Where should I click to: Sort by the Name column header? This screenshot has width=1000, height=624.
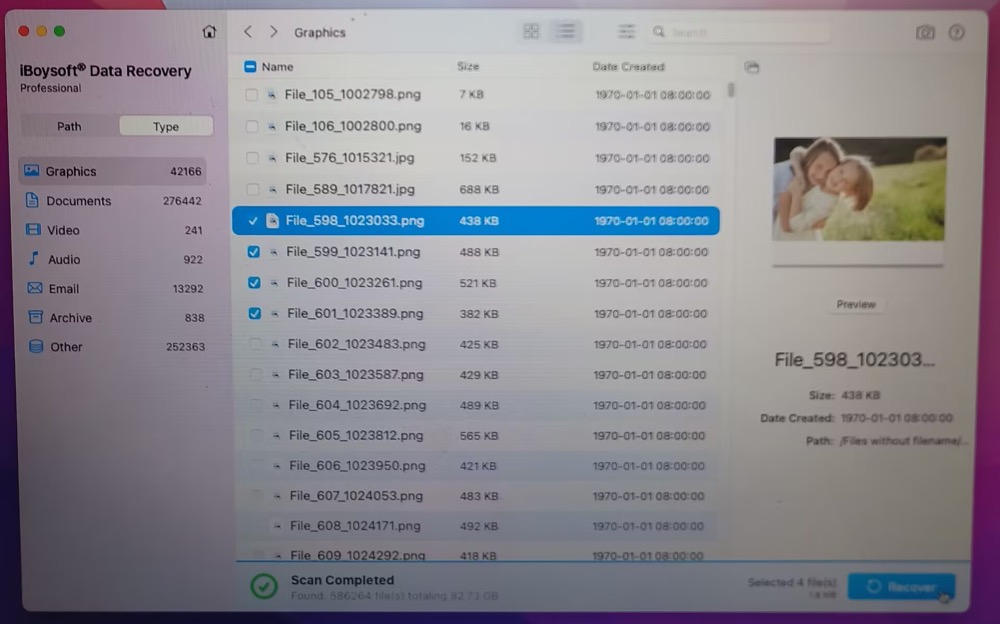point(277,66)
